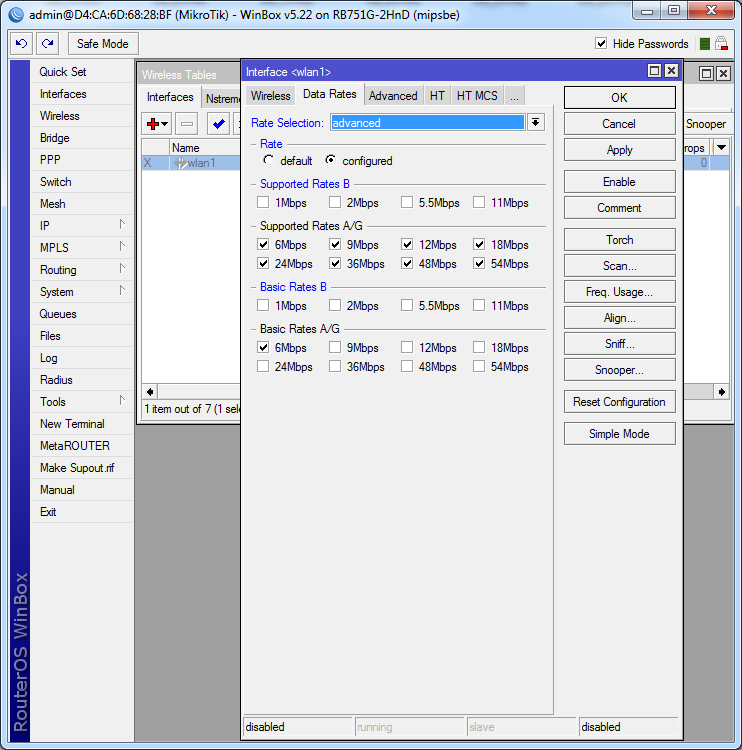Uncheck 6Mbps in Basic Rates A/G
This screenshot has height=750, width=742.
(x=263, y=347)
